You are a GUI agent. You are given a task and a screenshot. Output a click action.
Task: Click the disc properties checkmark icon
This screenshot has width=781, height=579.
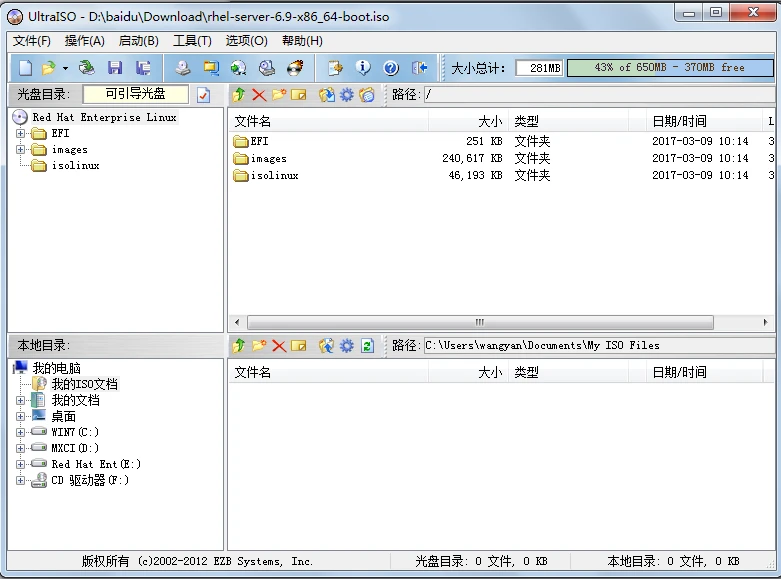pos(203,95)
